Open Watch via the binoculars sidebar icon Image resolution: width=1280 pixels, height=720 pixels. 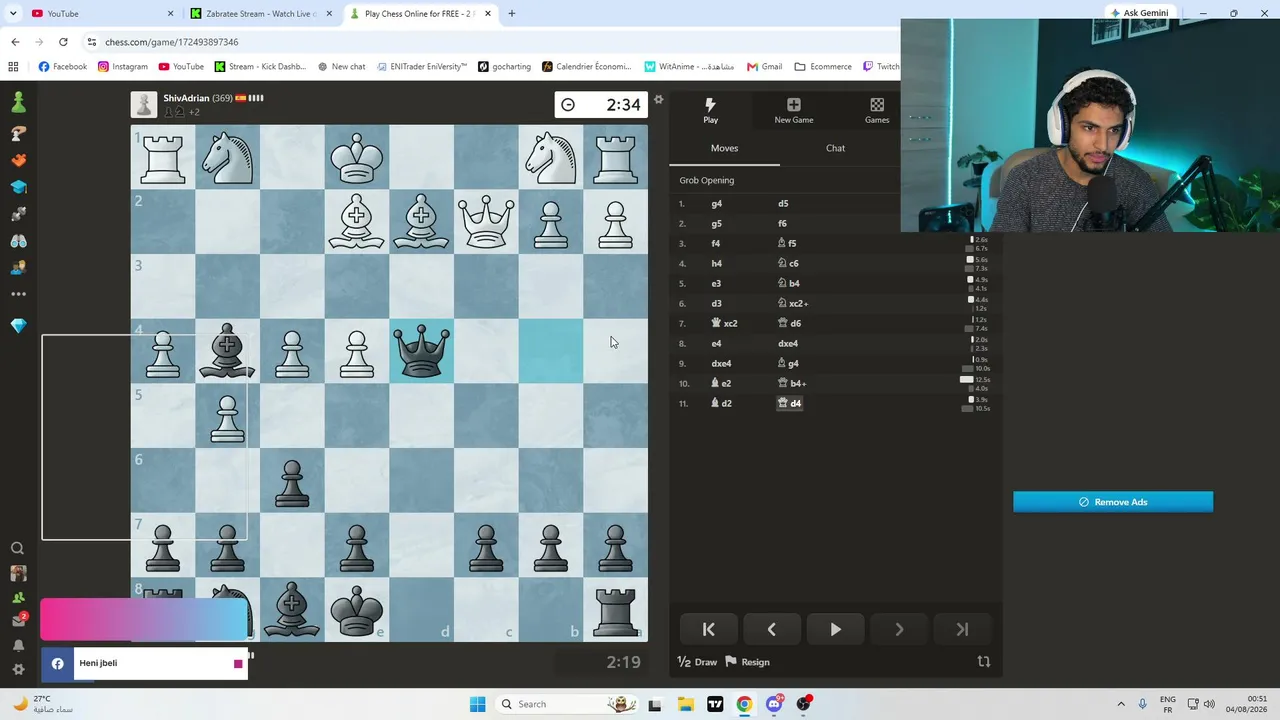click(18, 241)
